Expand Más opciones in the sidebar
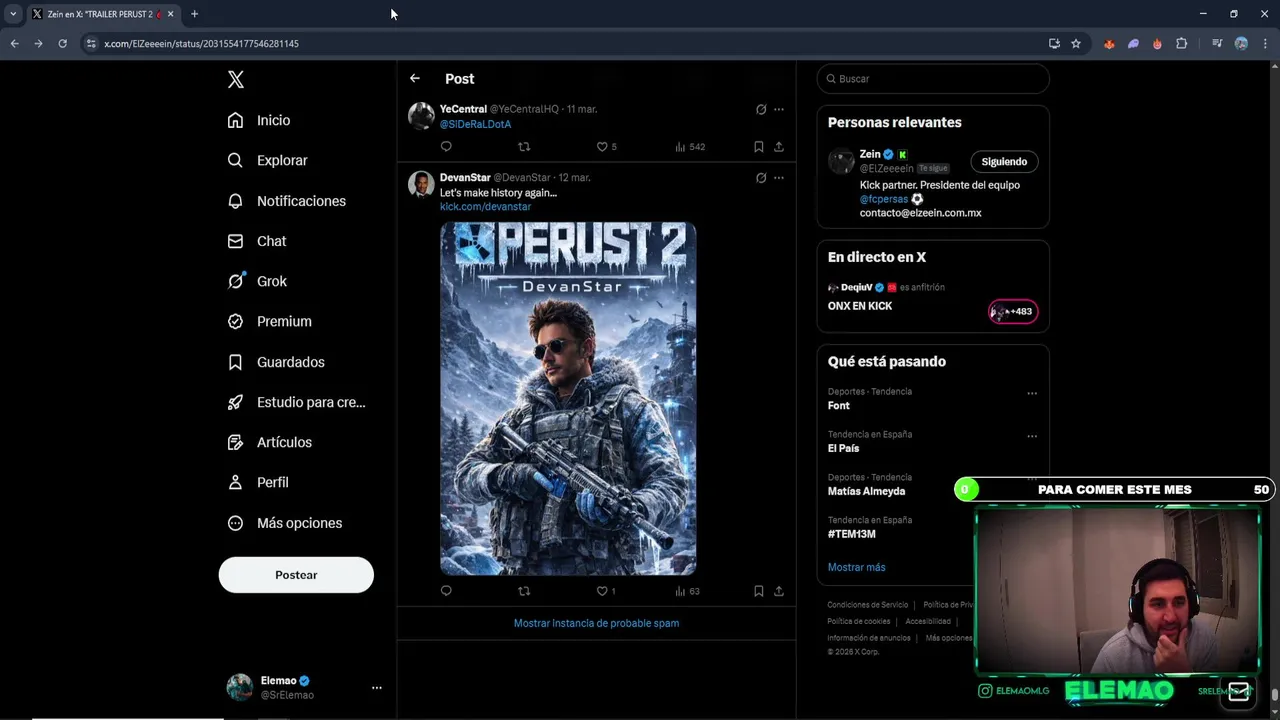 [285, 523]
